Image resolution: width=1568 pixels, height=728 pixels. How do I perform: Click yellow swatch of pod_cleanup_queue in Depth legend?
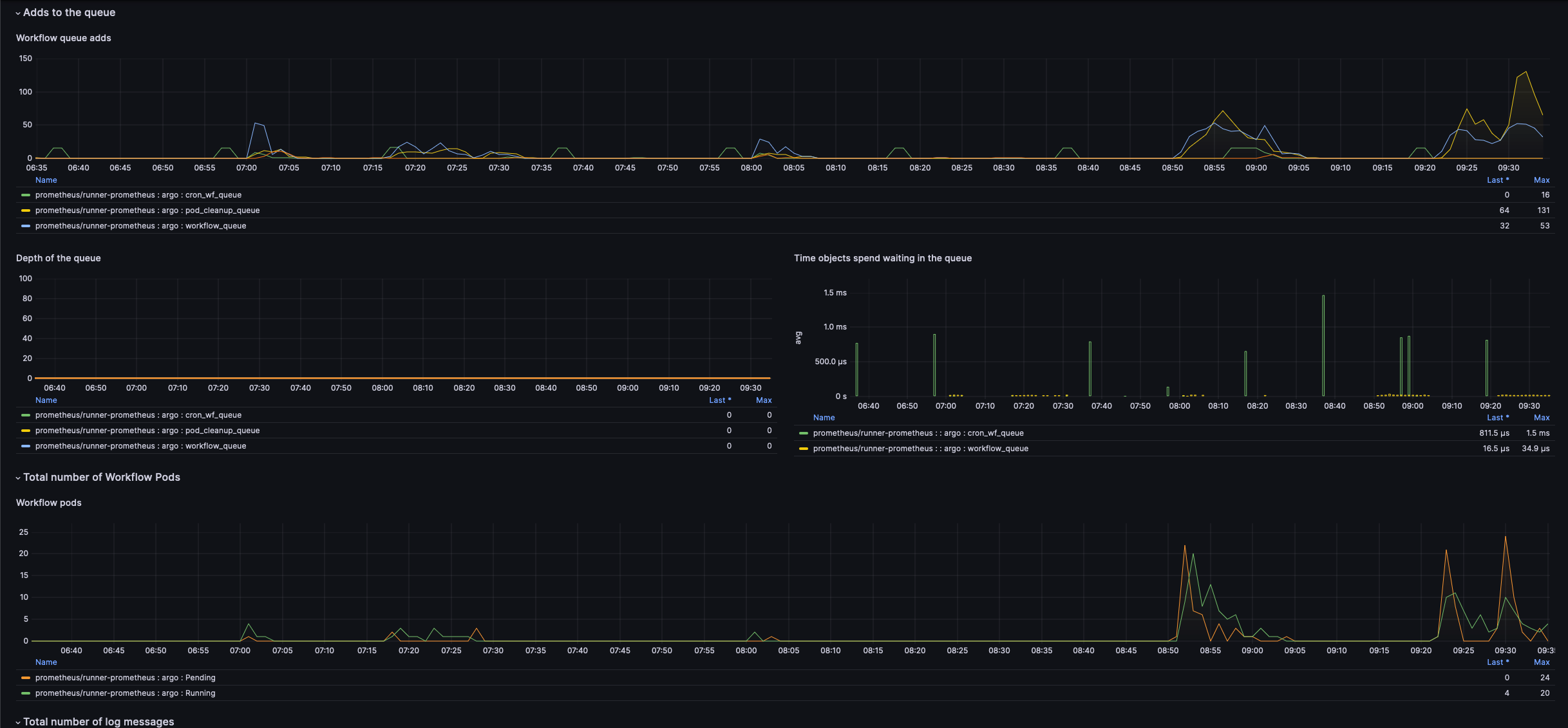coord(26,431)
